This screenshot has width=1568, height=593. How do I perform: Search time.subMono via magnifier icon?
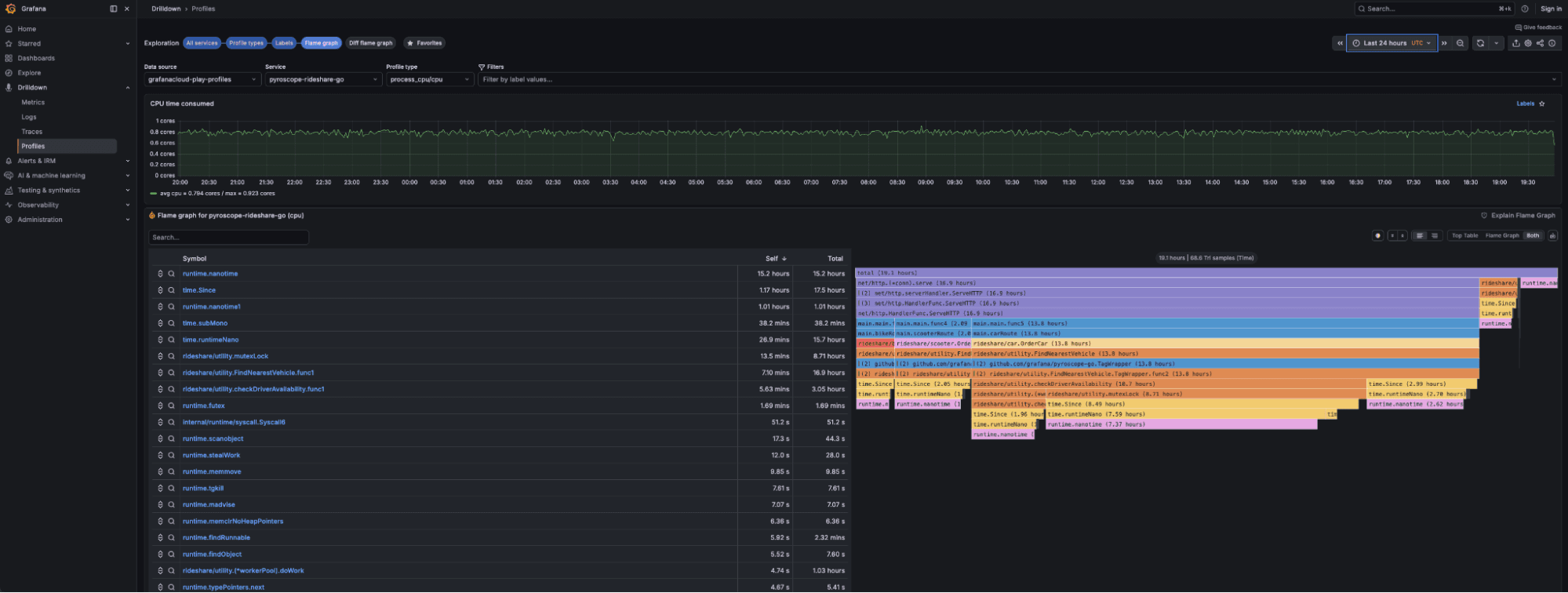coord(171,323)
